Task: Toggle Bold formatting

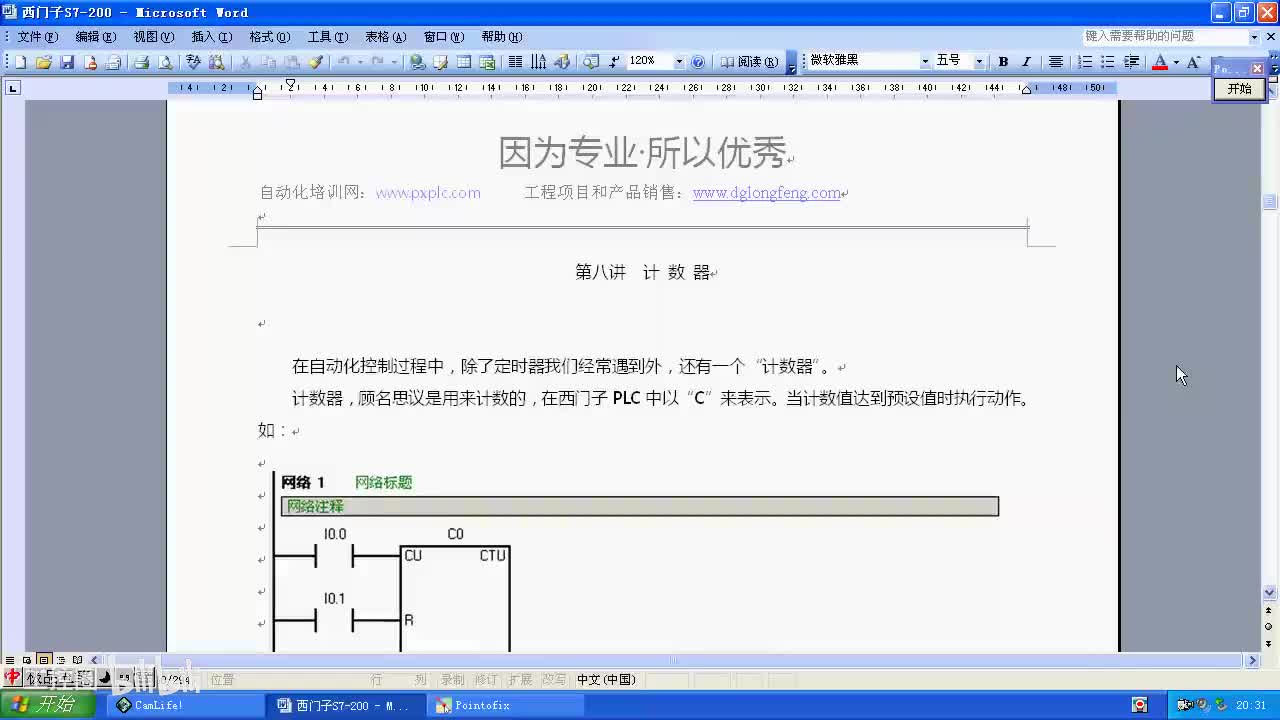Action: [1003, 62]
